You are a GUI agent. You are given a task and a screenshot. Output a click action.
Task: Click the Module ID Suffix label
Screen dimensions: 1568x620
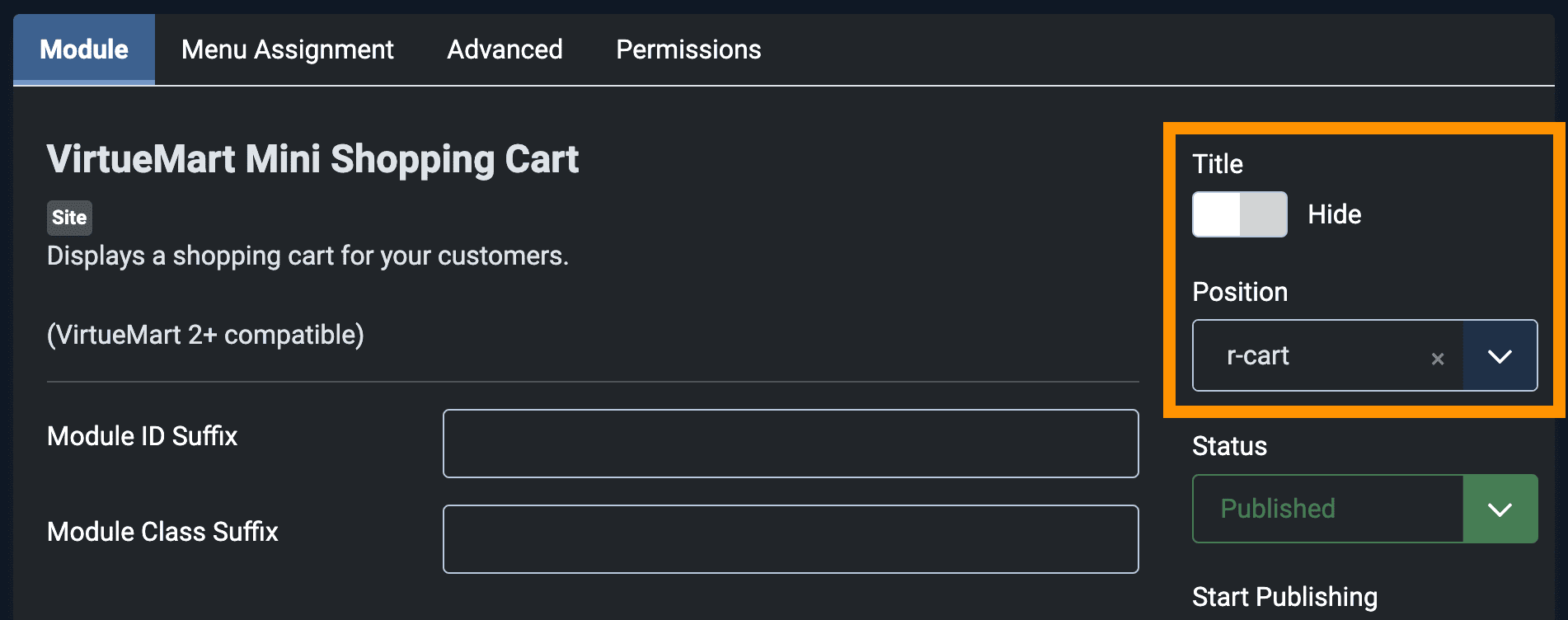click(142, 436)
